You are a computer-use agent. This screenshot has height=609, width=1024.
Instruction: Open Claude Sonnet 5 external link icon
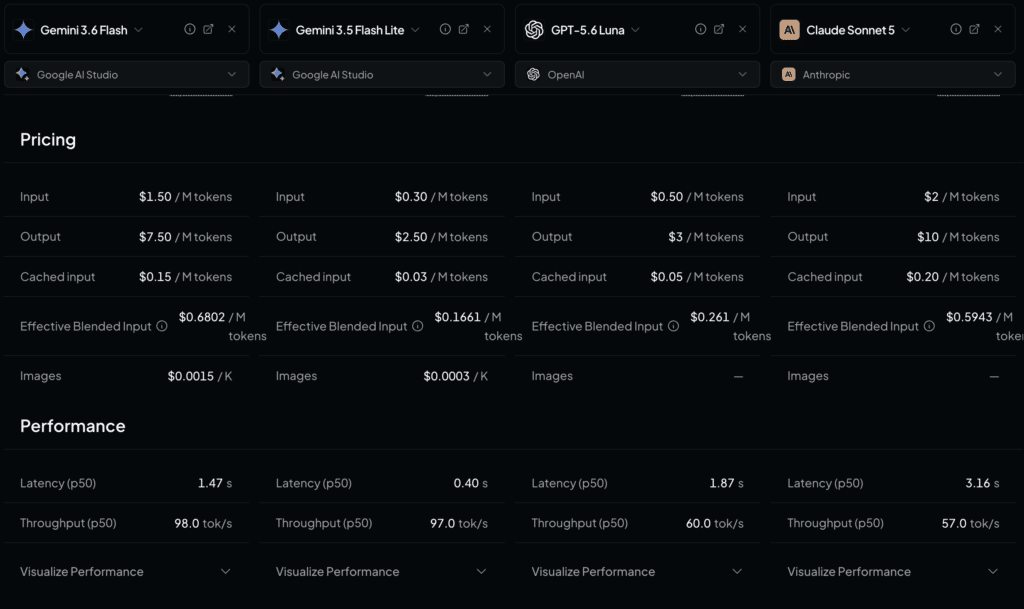(x=974, y=29)
